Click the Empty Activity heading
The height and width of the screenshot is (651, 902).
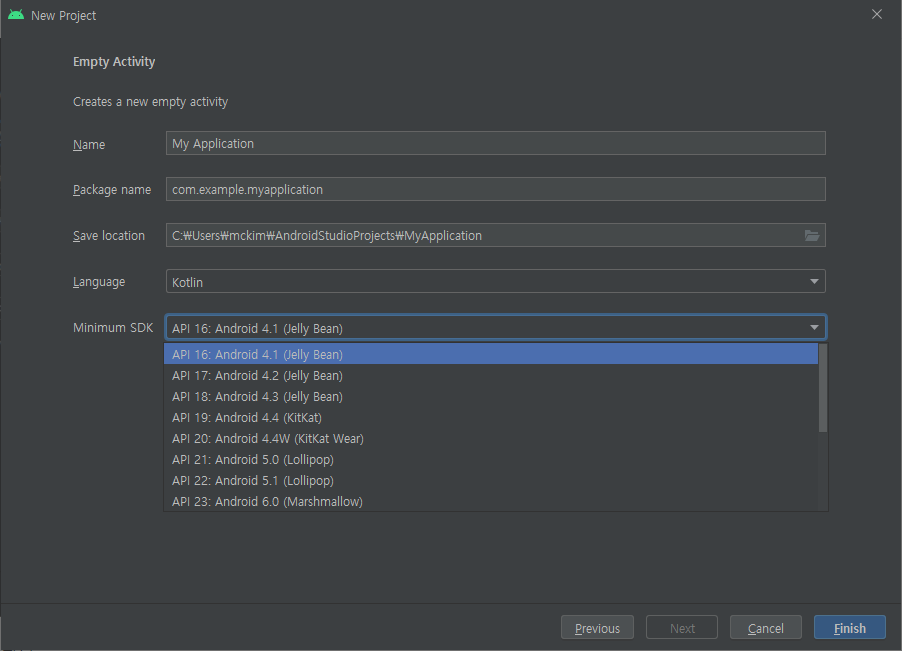click(x=114, y=62)
